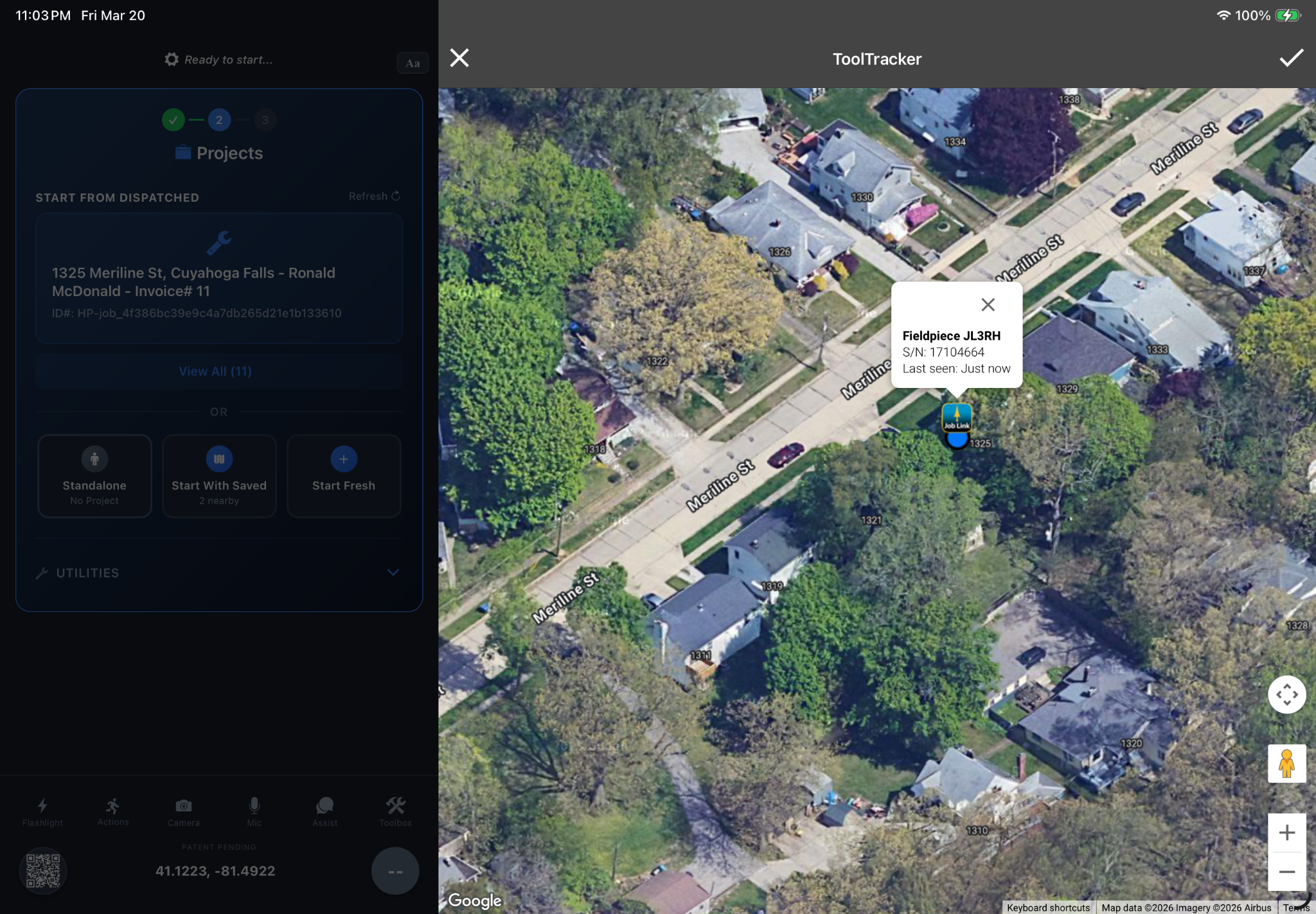Viewport: 1316px width, 914px height.
Task: Select the Start Fresh option
Action: click(x=343, y=476)
